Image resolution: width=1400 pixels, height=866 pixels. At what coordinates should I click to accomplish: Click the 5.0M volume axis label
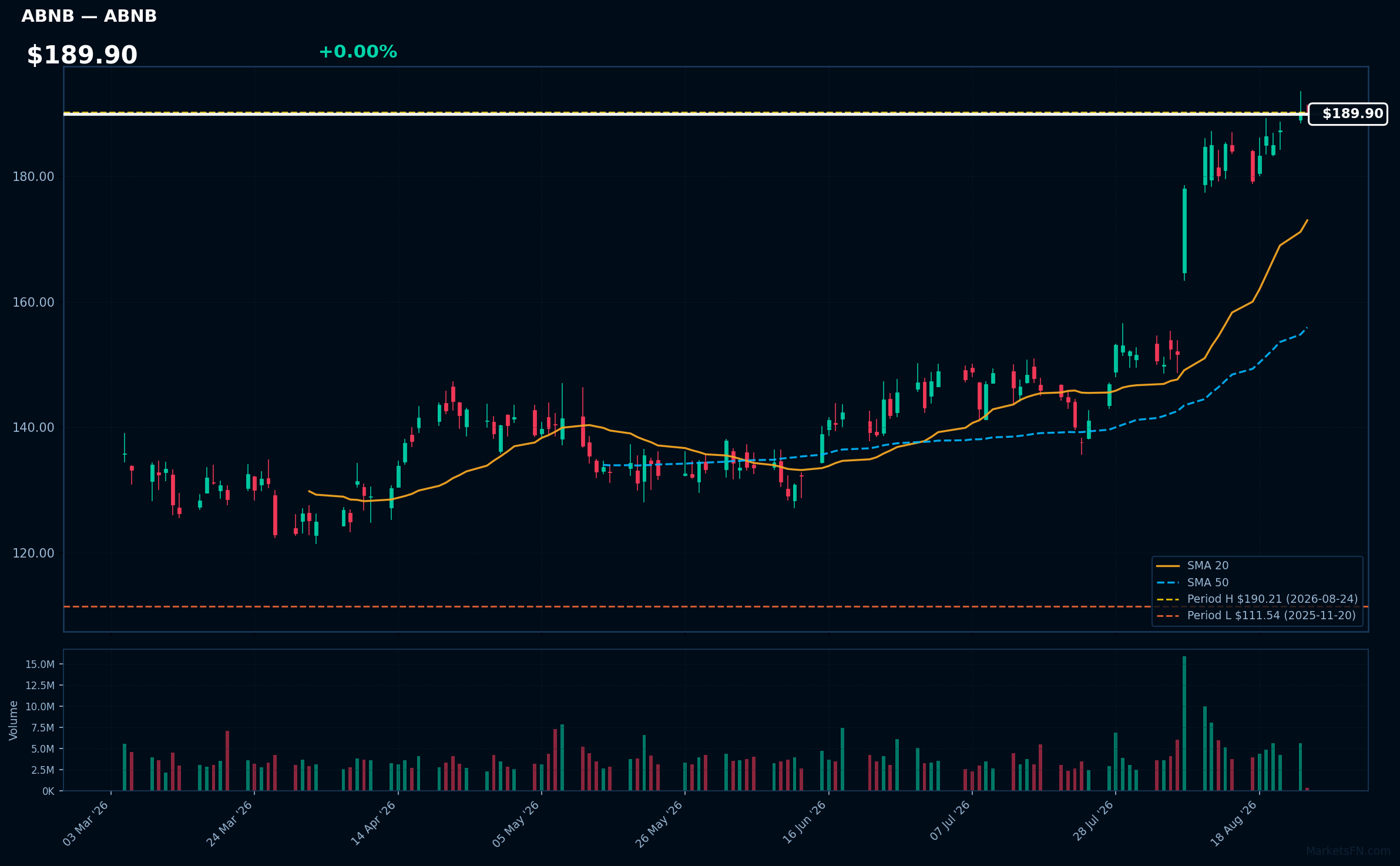(x=43, y=749)
